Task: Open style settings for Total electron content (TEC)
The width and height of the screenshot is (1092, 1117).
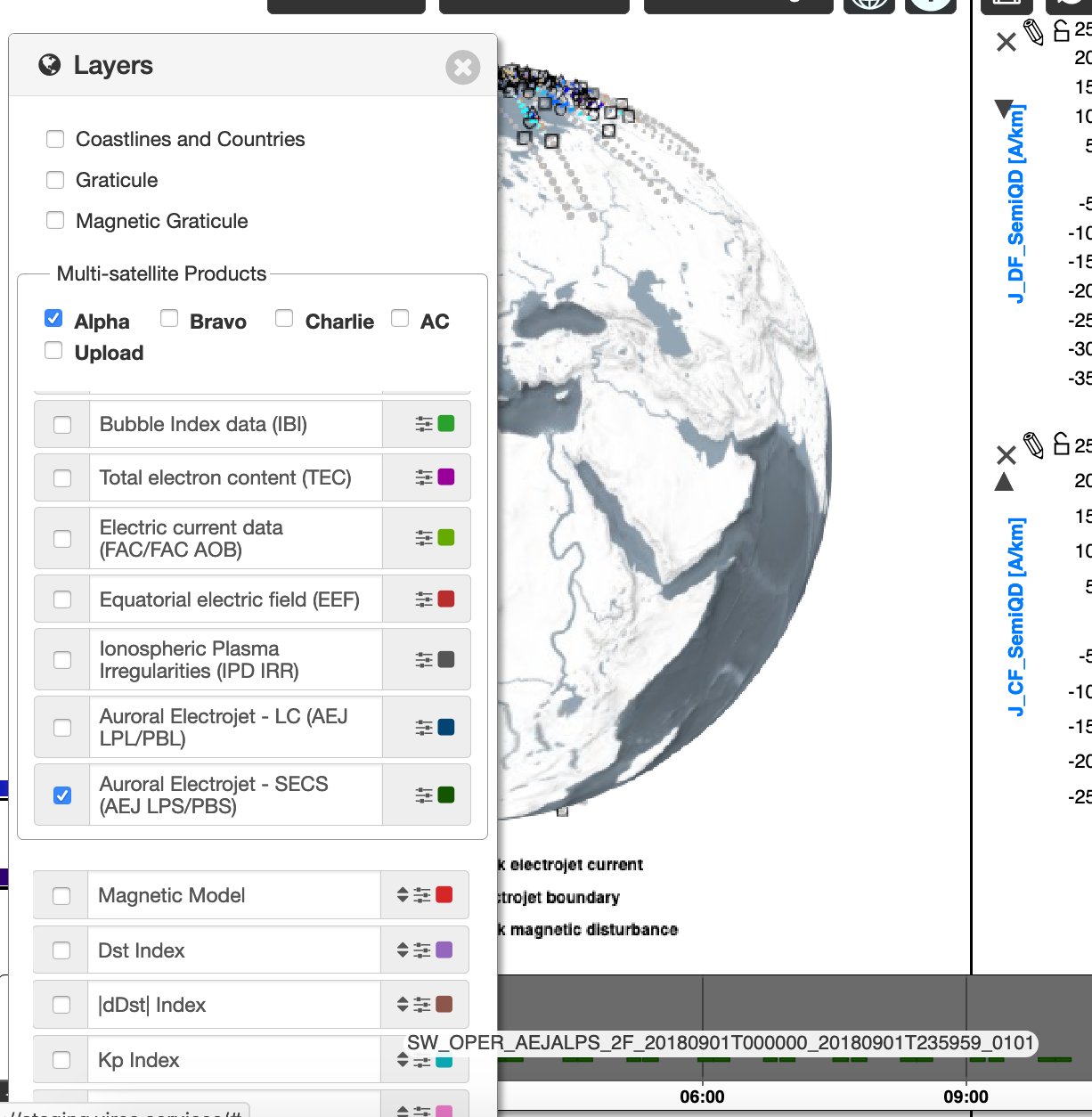Action: tap(426, 477)
